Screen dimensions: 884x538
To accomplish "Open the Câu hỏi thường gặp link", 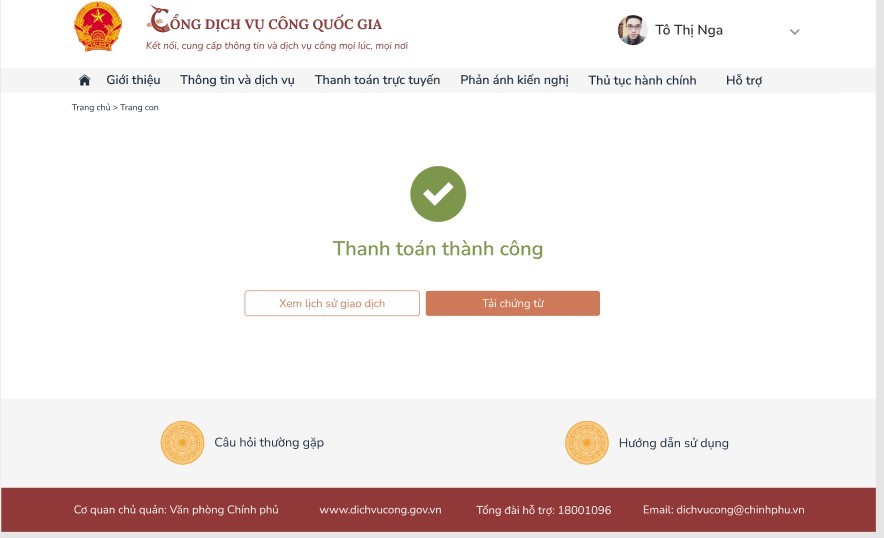I will 269,442.
